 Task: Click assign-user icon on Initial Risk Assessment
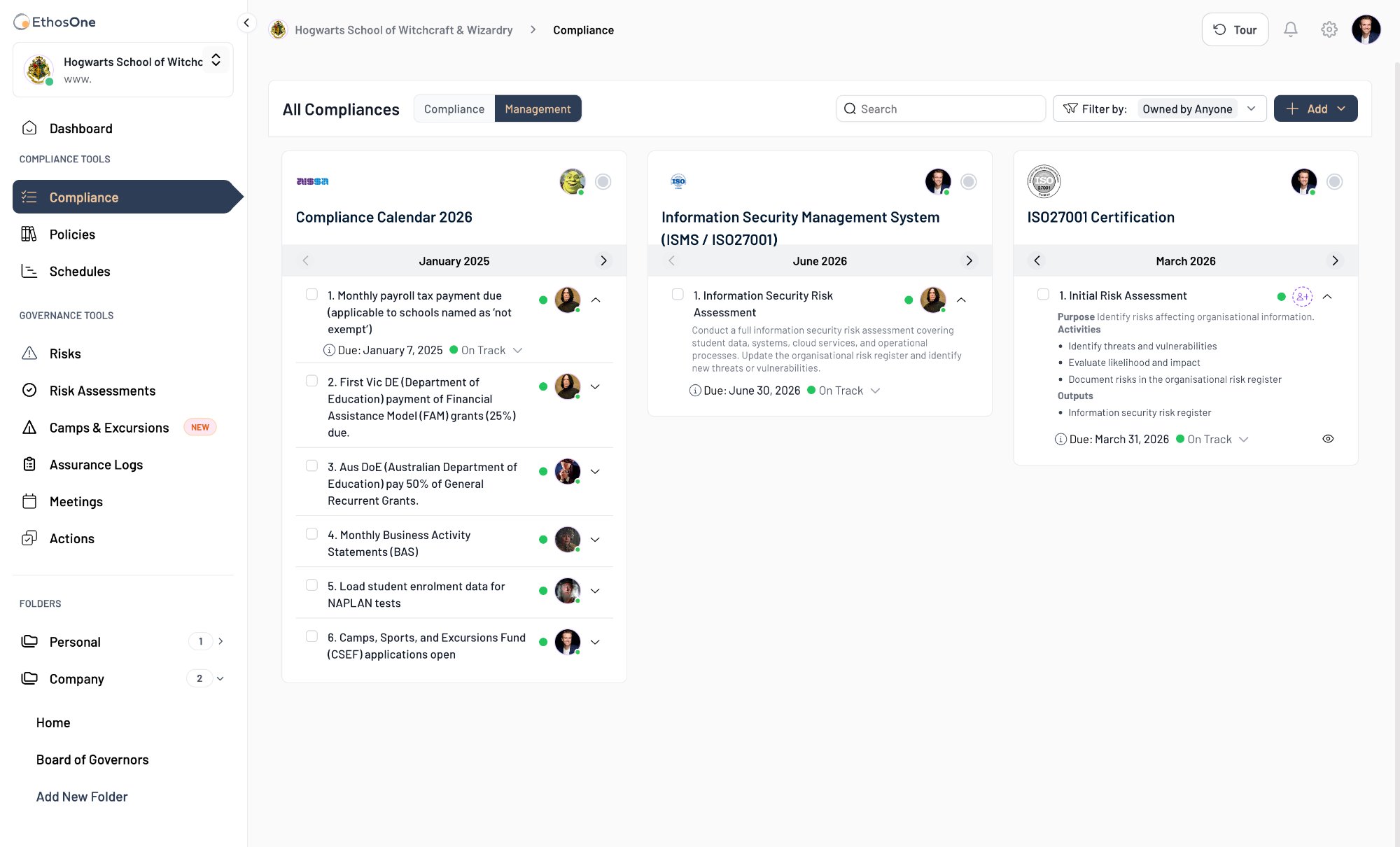tap(1302, 296)
